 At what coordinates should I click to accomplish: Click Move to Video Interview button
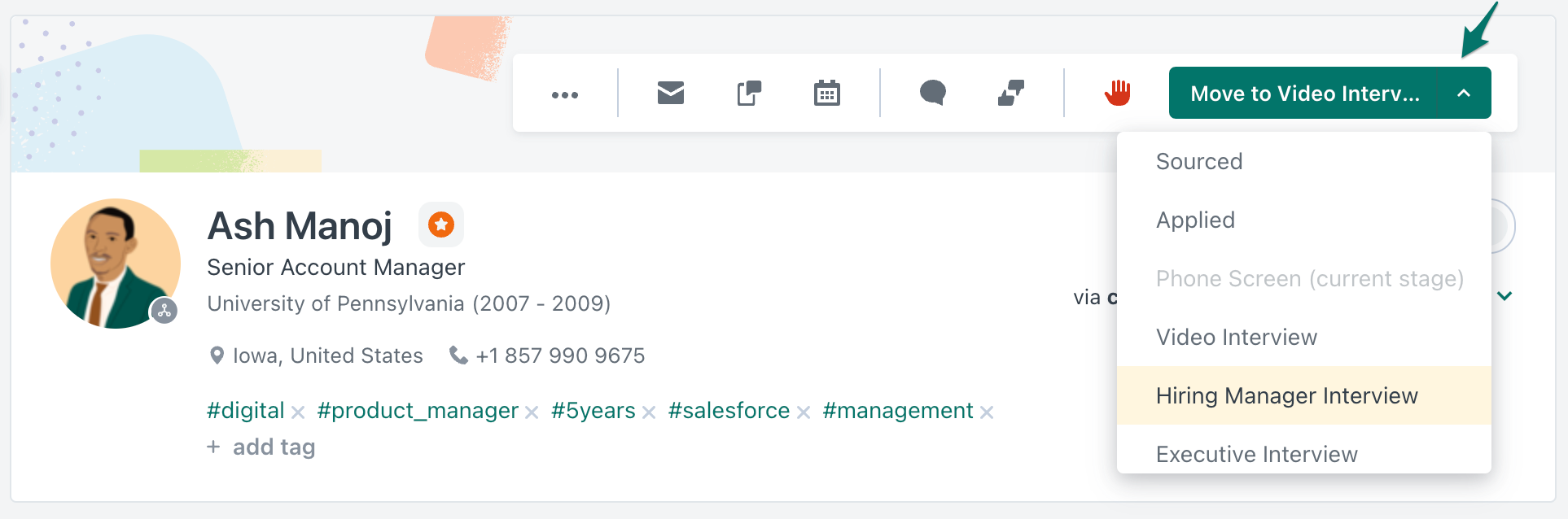tap(1304, 94)
